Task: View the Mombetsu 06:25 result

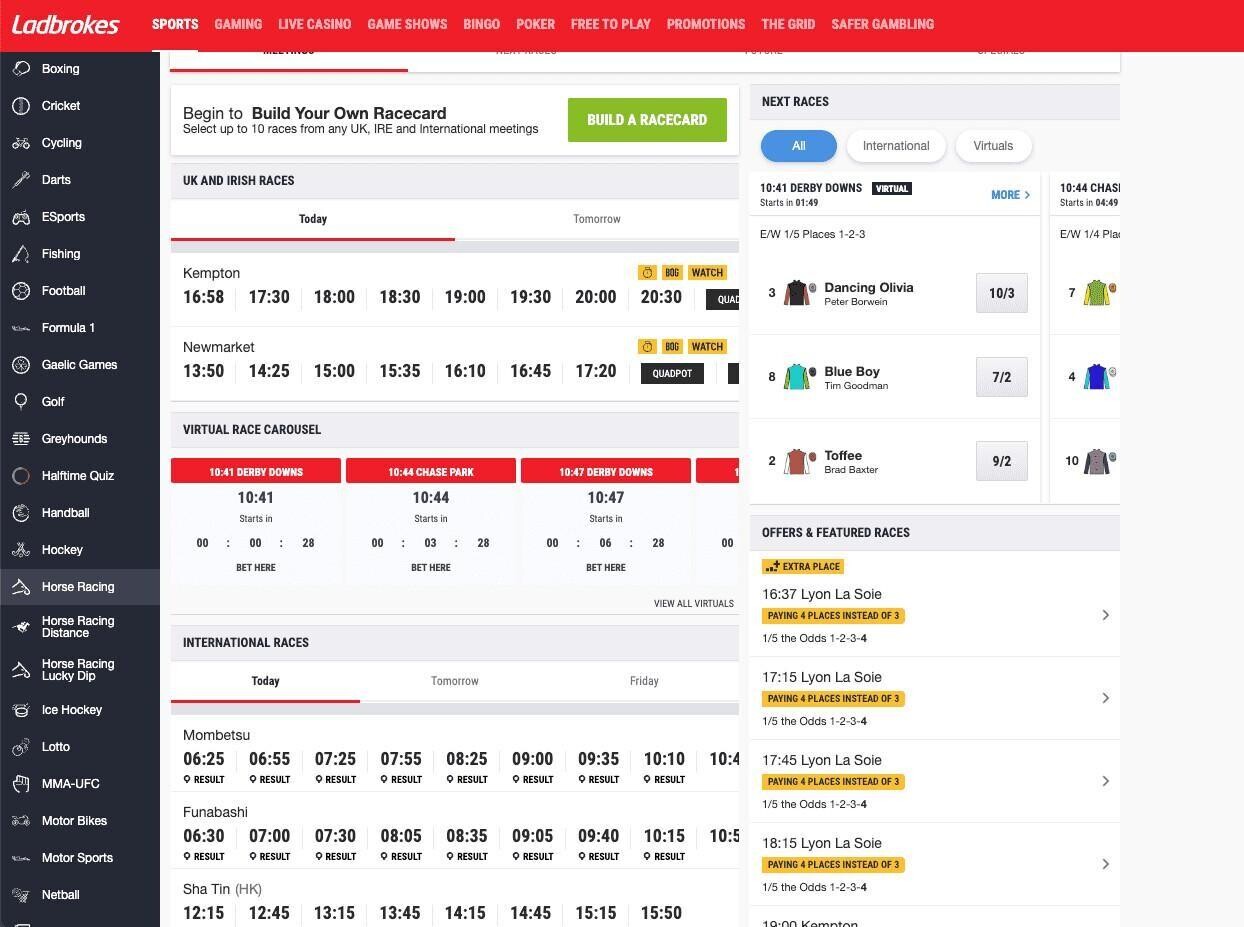Action: click(204, 780)
